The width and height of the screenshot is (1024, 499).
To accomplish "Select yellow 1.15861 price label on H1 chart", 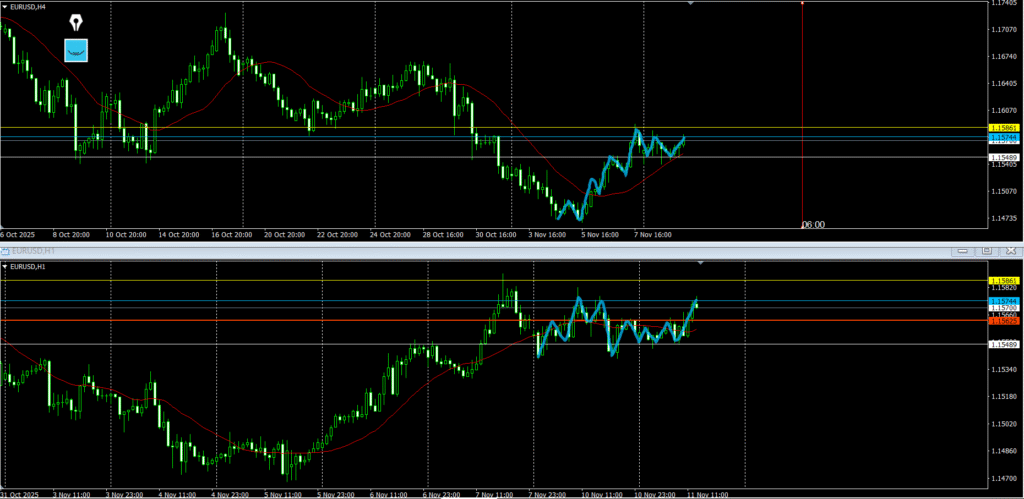I will (x=1003, y=280).
